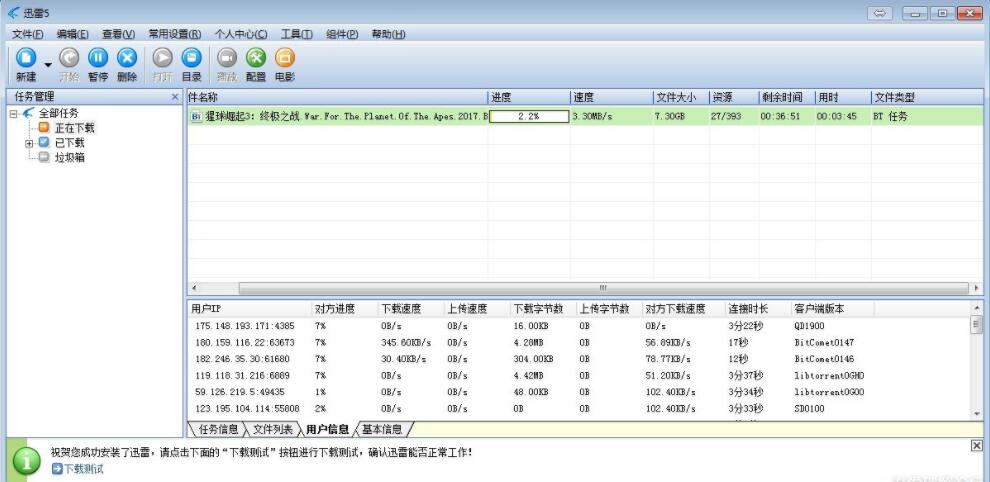Click the 客户端版本 column header

coord(832,309)
